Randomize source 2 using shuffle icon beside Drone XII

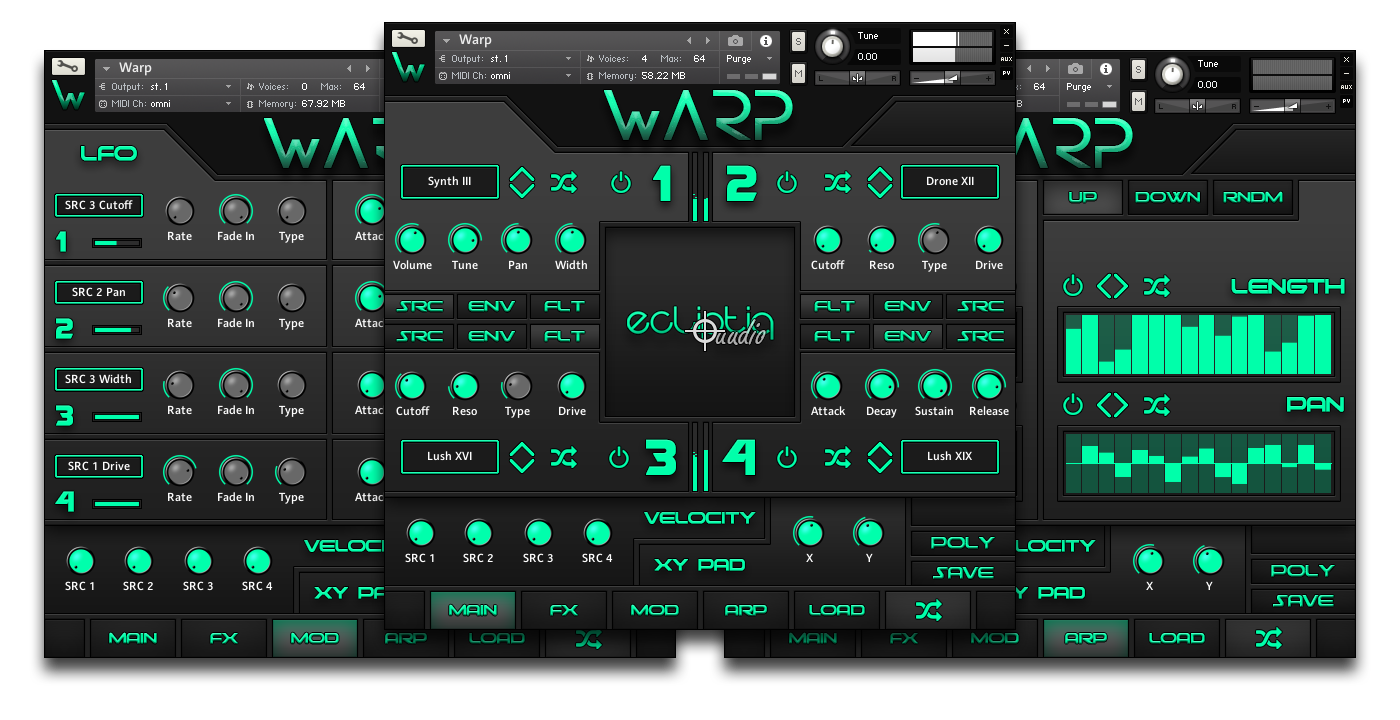click(837, 182)
